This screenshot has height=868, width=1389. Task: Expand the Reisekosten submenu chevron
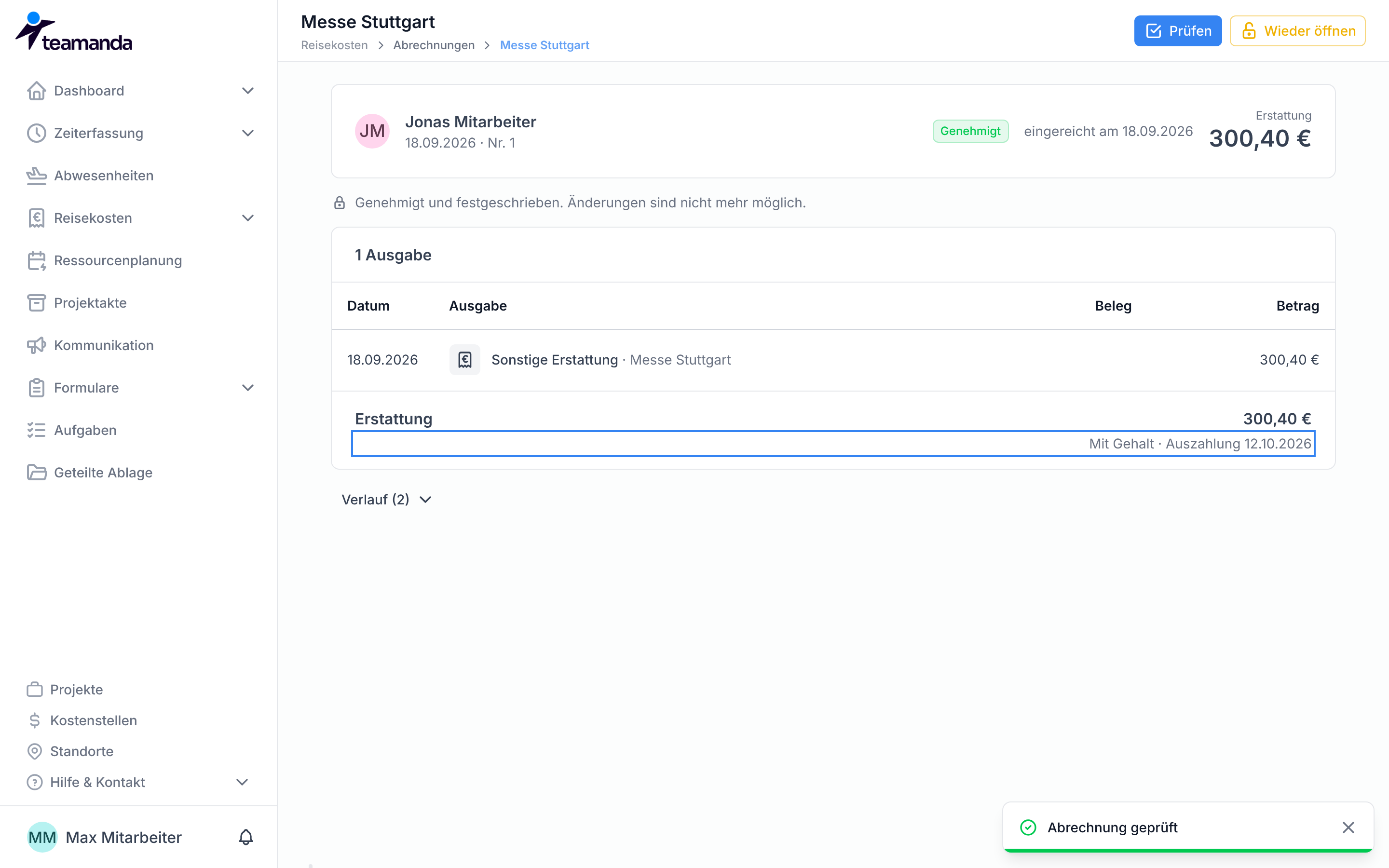pos(248,218)
